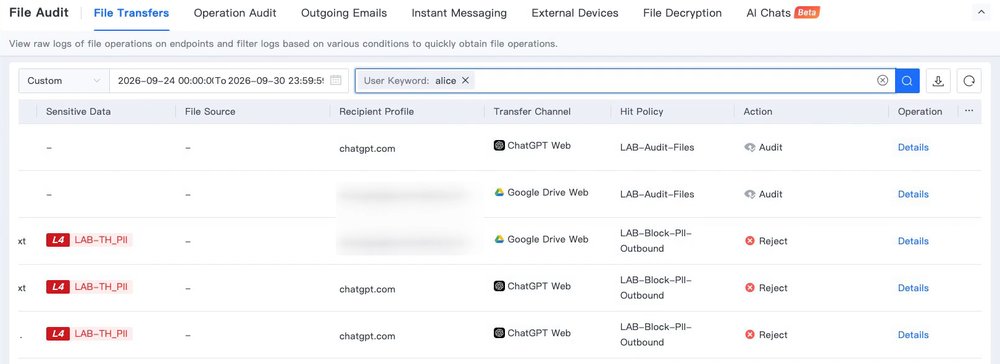
Task: Click Reject icon in the last row
Action: [750, 335]
